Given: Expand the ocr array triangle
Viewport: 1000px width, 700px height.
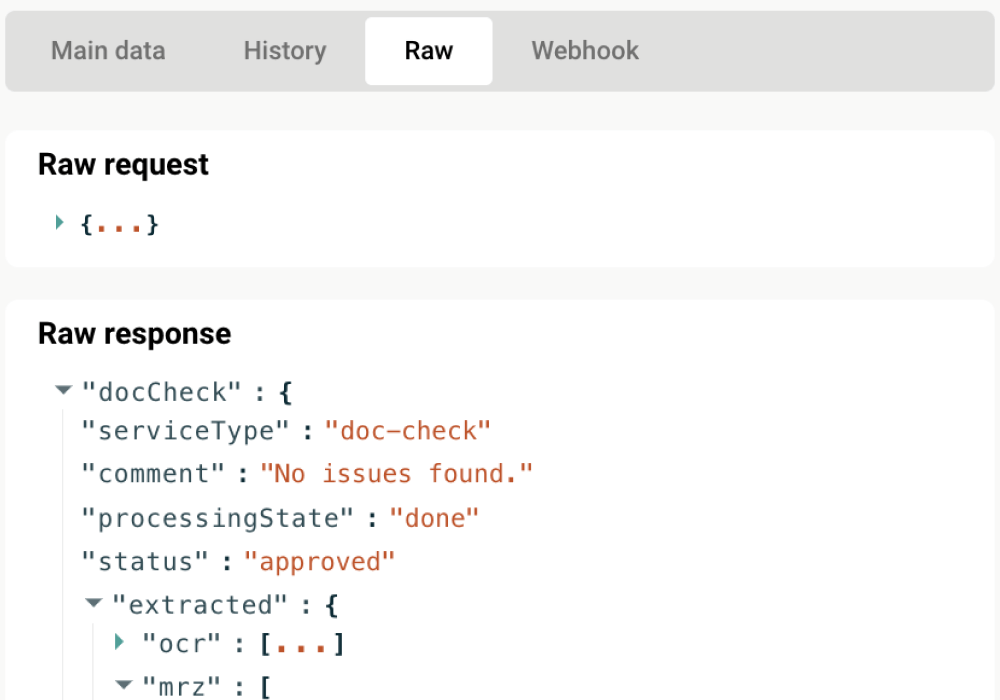Looking at the screenshot, I should pos(120,642).
